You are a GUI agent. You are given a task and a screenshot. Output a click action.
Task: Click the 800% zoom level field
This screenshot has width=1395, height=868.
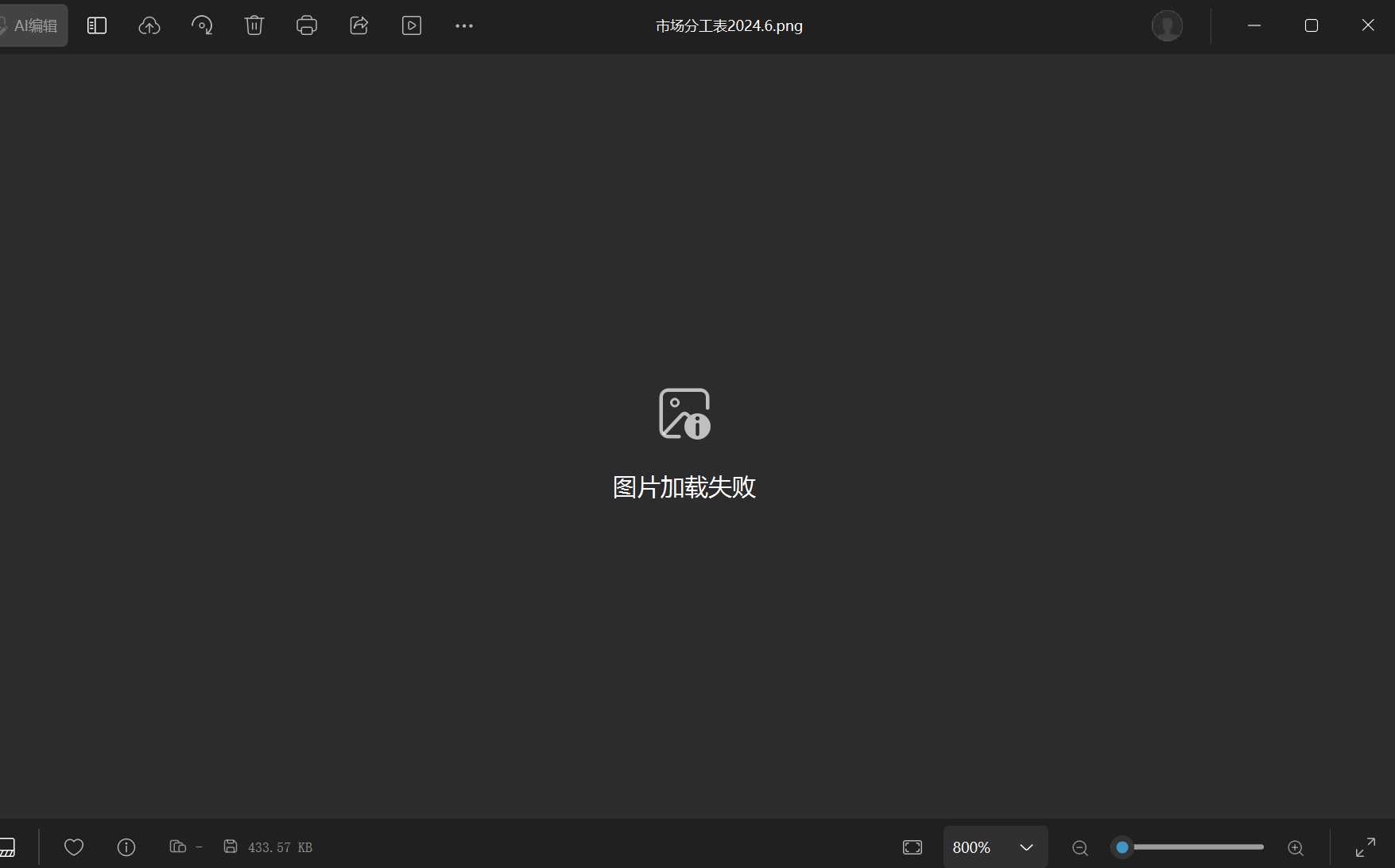click(x=971, y=847)
